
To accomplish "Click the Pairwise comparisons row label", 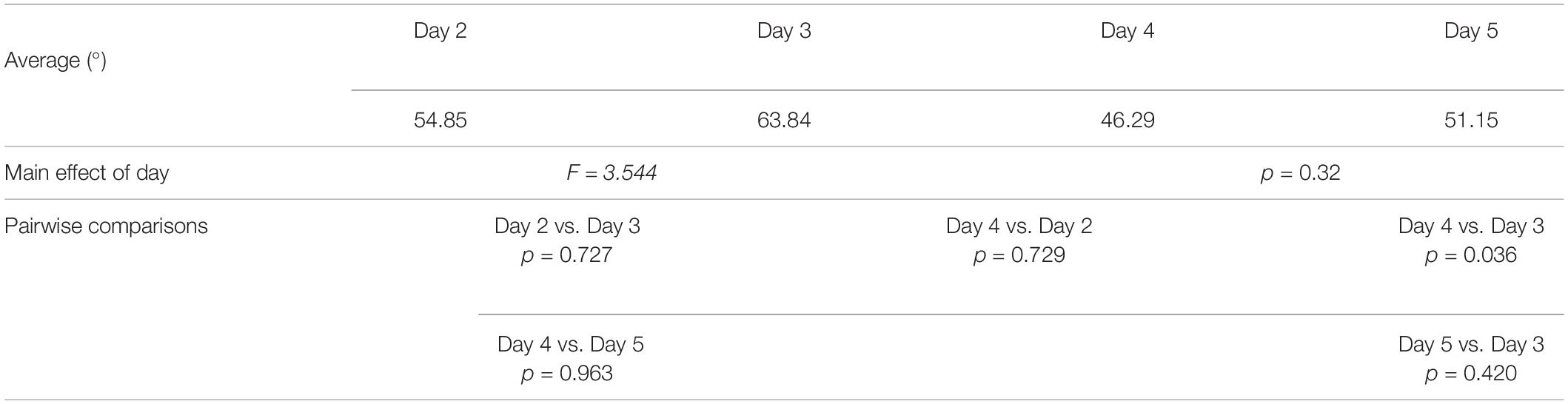I will 106,226.
